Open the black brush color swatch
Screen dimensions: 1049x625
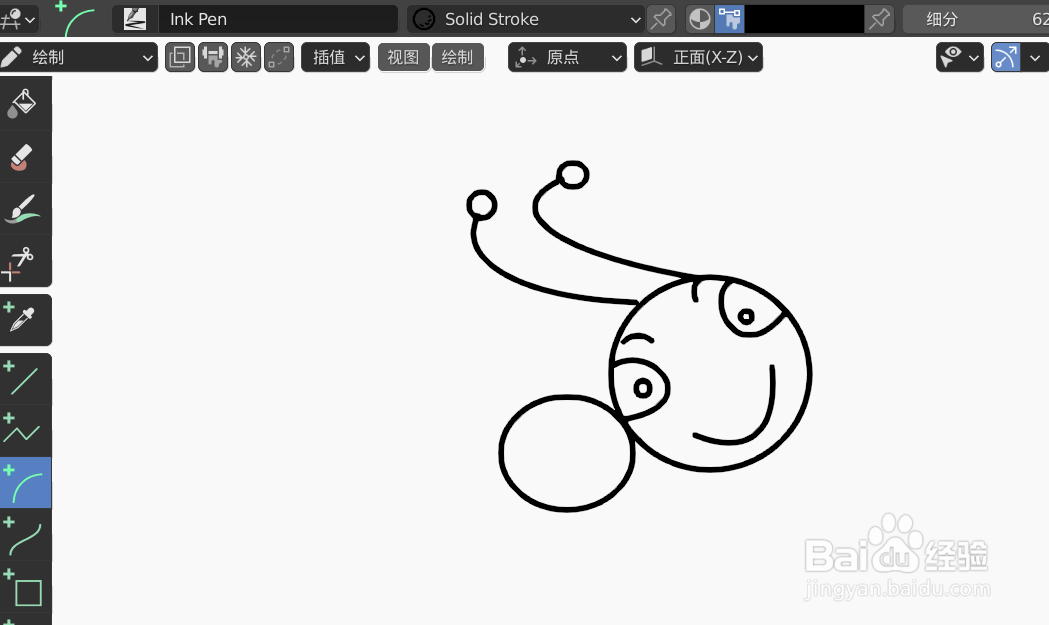(x=804, y=19)
